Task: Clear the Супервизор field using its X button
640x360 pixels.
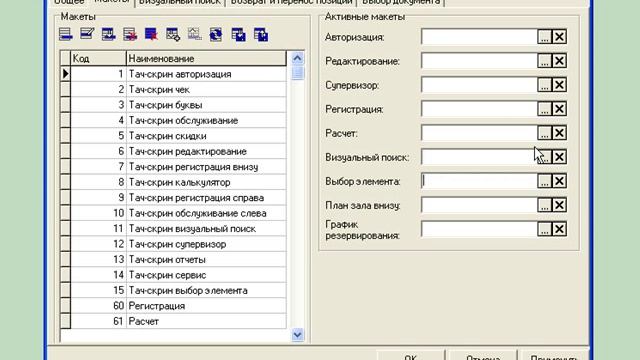Action: point(559,85)
